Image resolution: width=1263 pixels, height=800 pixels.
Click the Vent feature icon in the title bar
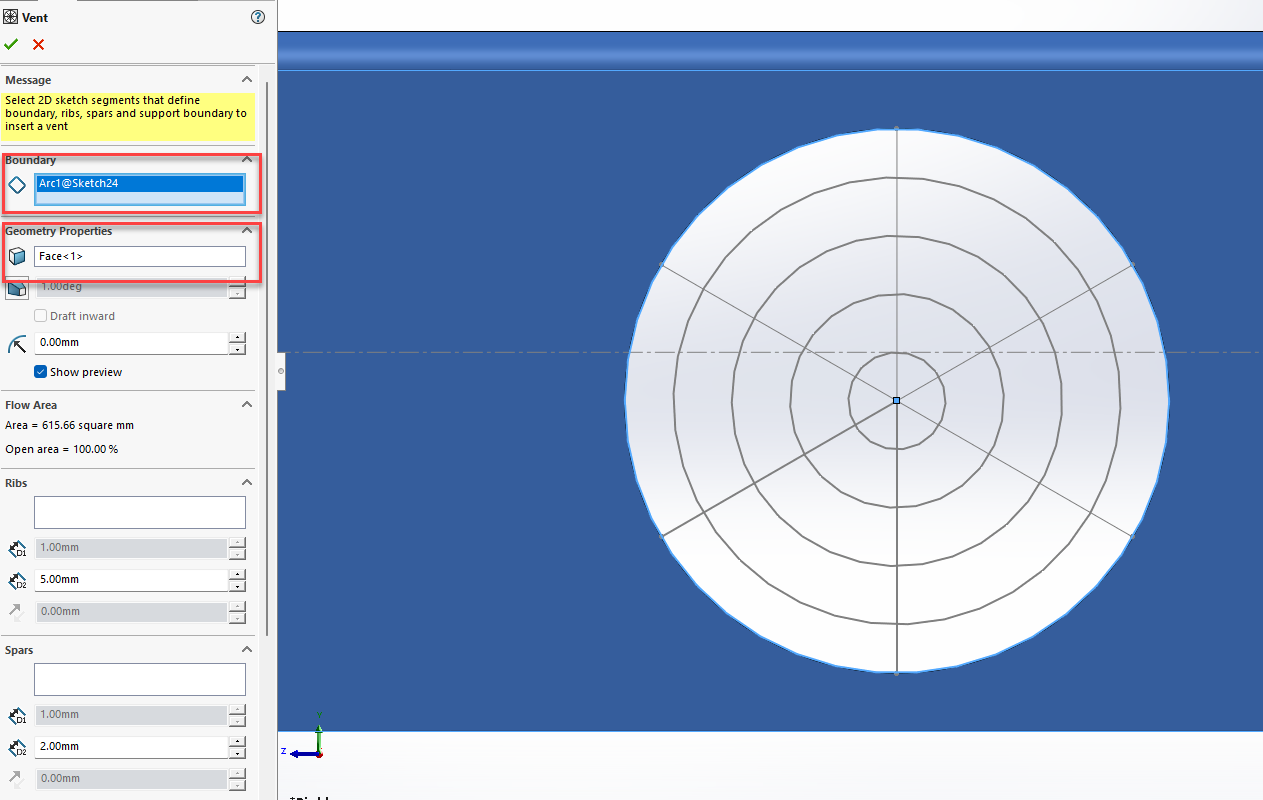pyautogui.click(x=11, y=16)
